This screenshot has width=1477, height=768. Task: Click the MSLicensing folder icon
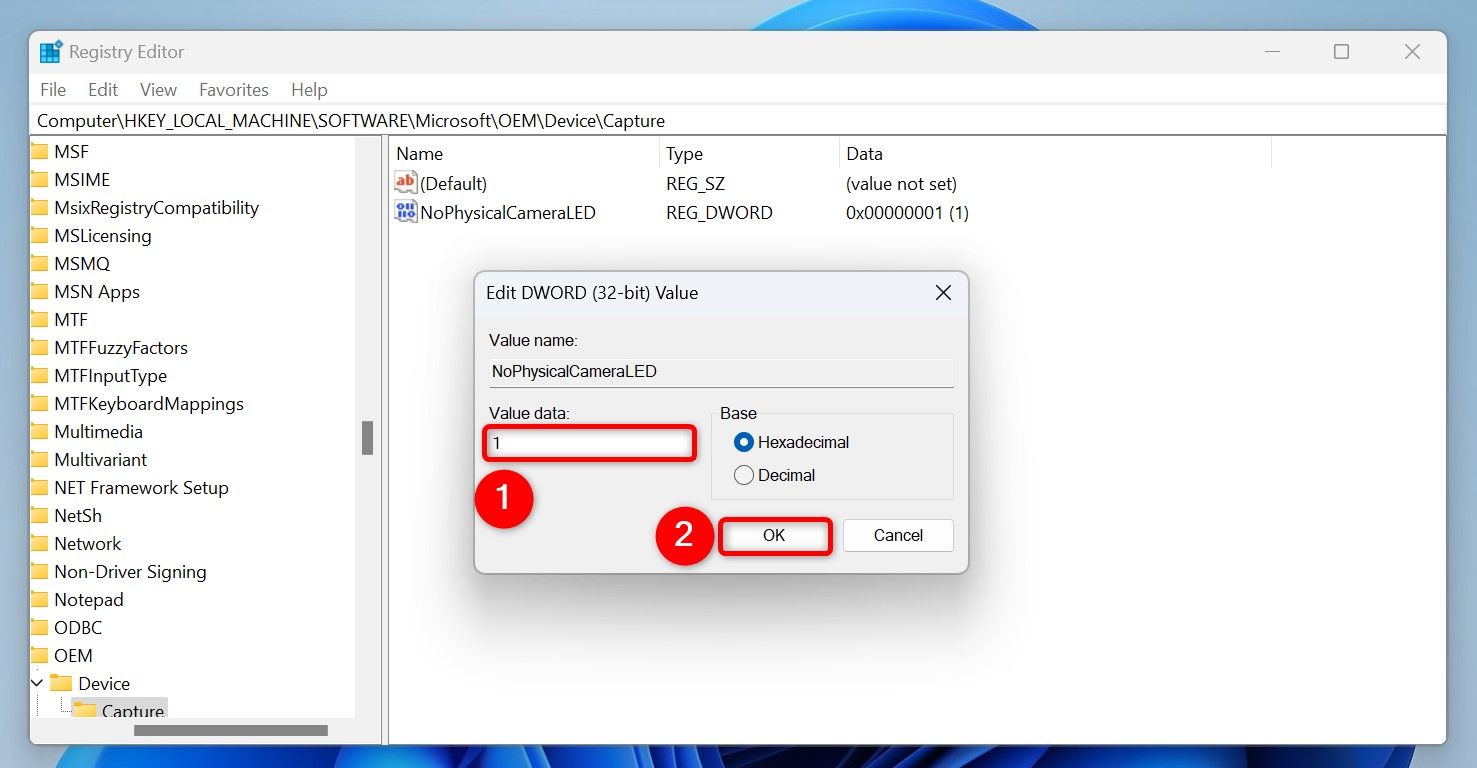pos(39,236)
